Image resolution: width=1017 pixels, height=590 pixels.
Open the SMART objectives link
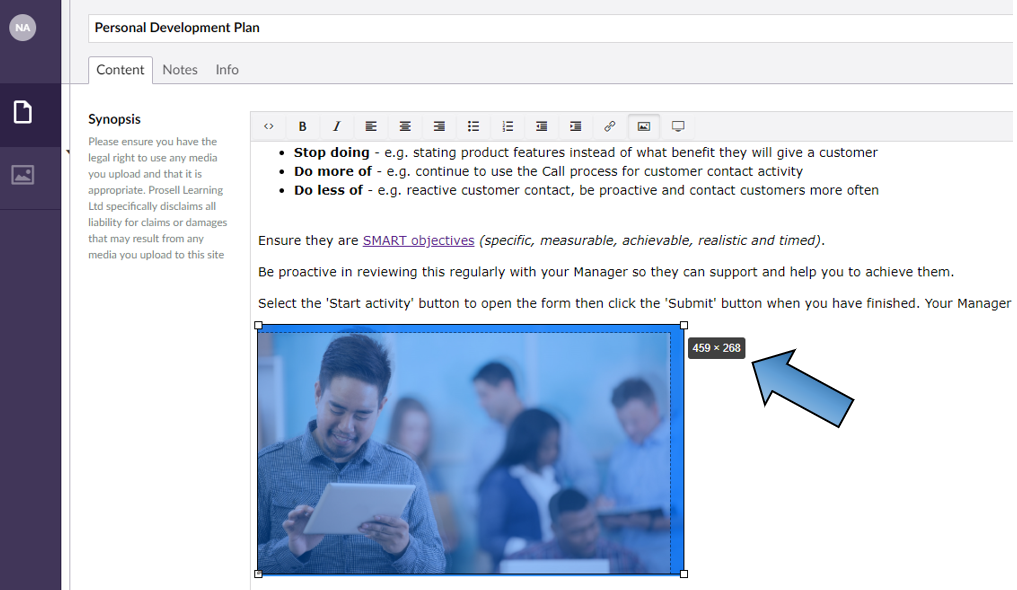coord(418,240)
